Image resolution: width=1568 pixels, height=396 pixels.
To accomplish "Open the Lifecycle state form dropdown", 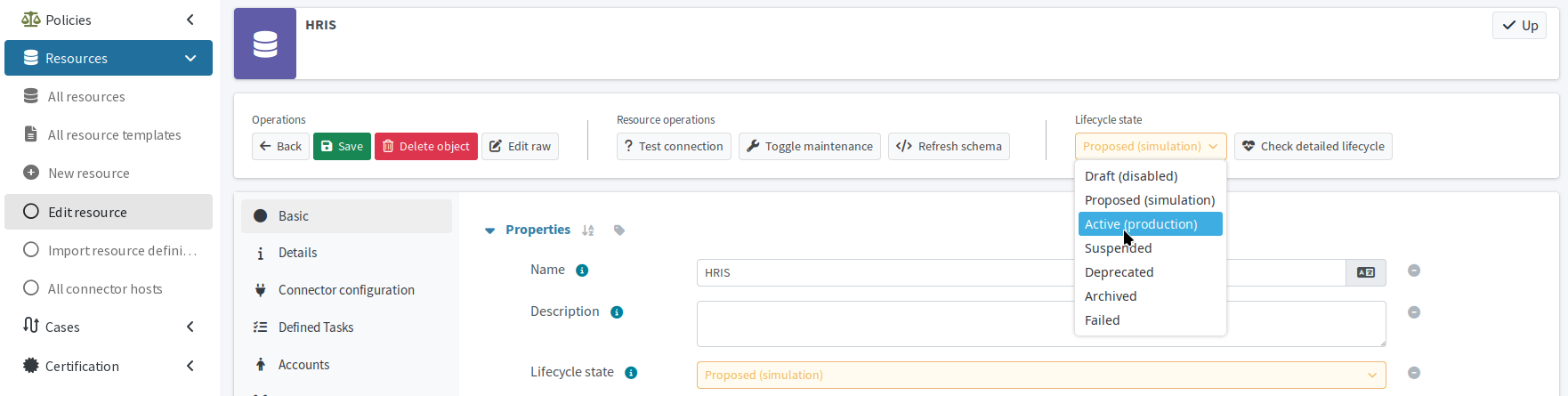I will [1041, 375].
